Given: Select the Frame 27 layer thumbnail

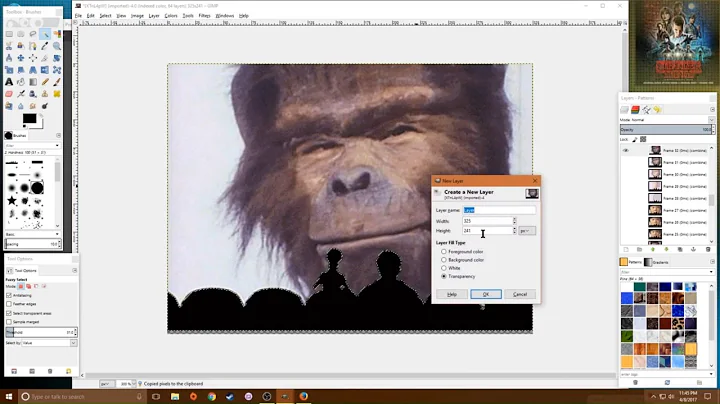Looking at the screenshot, I should coord(655,210).
